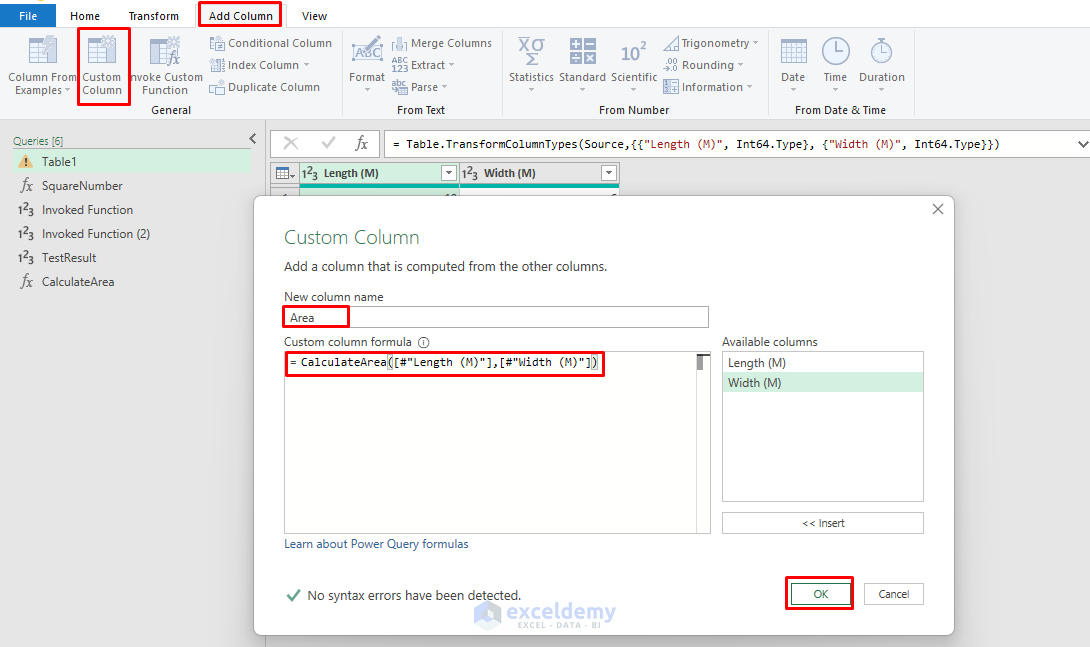The width and height of the screenshot is (1090, 647).
Task: Expand the Rounding dropdown arrow
Action: pos(740,65)
